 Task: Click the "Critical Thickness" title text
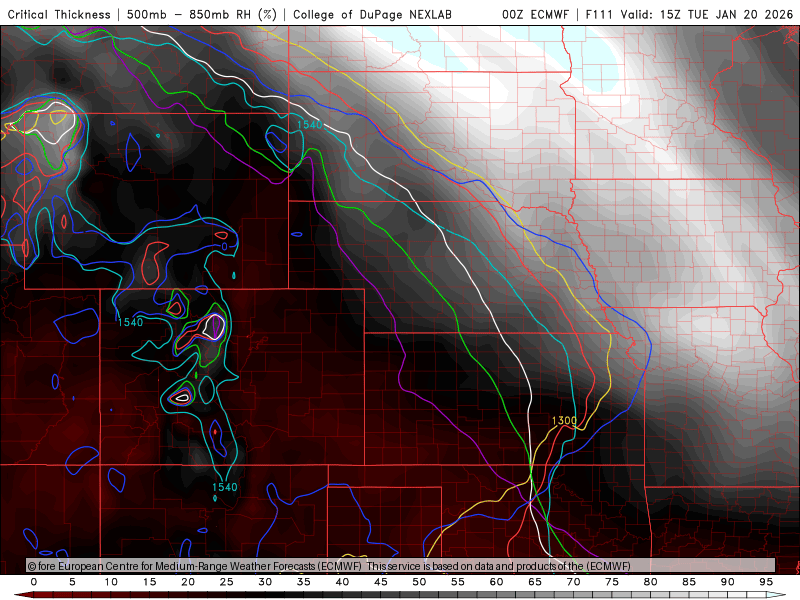point(59,14)
